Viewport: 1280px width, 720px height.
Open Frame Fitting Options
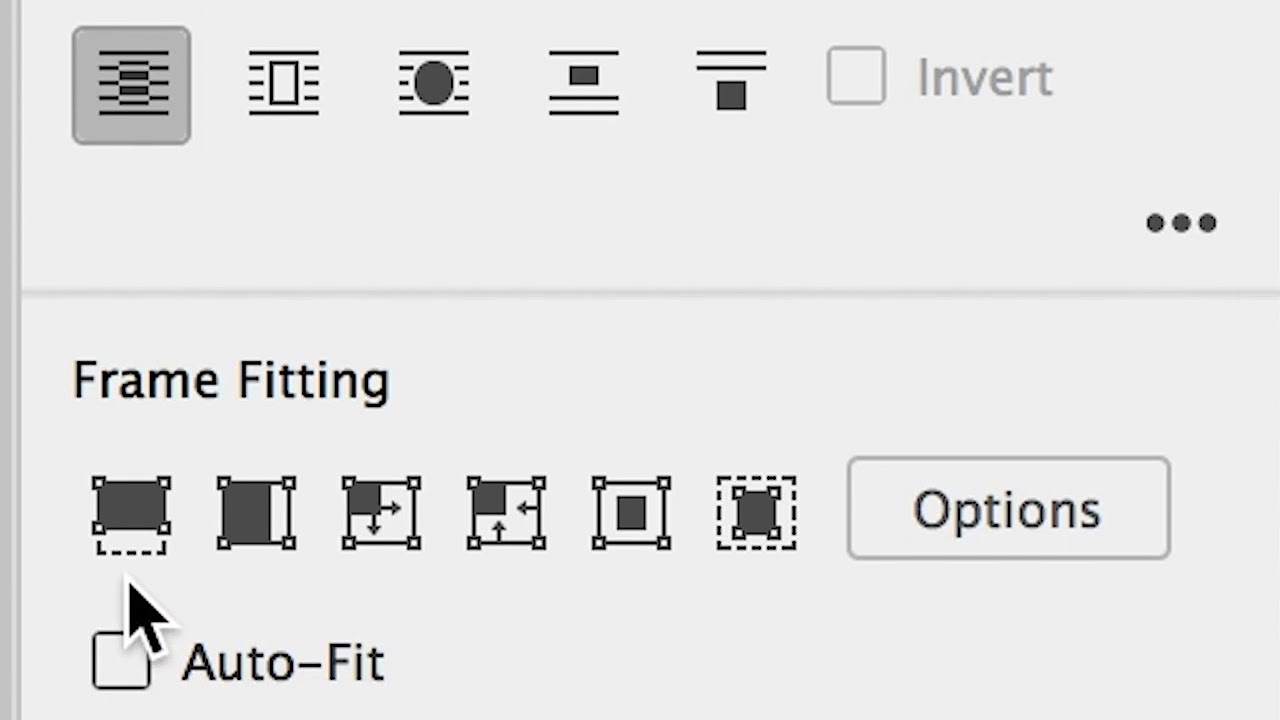[x=1008, y=508]
